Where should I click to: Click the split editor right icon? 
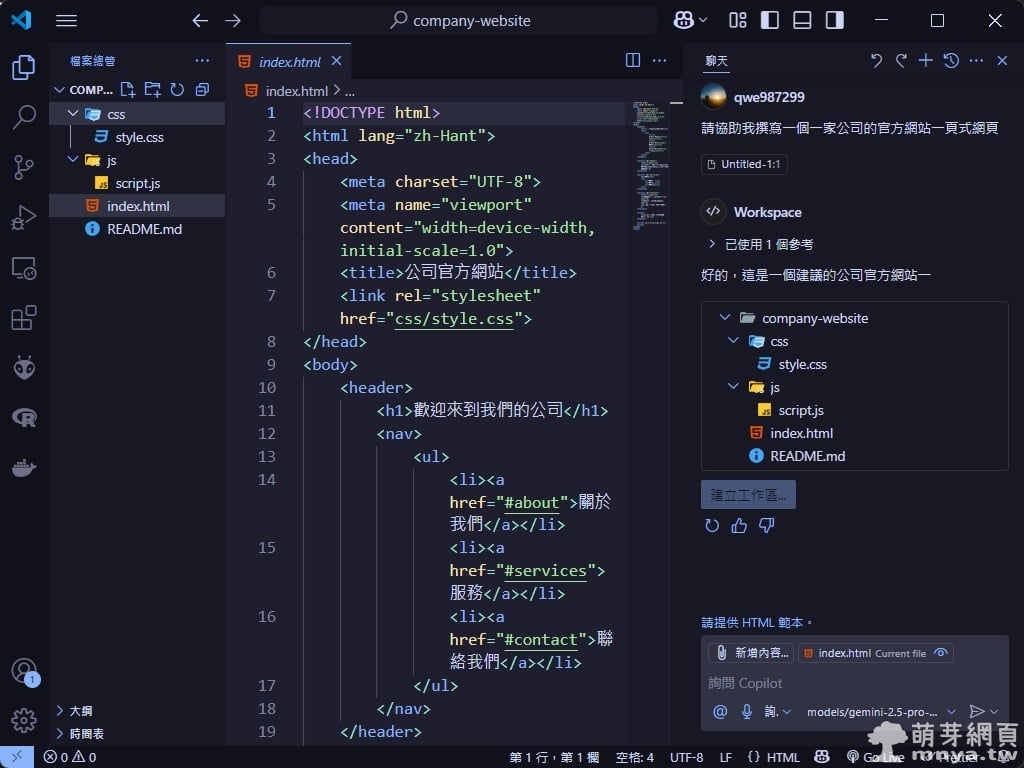pyautogui.click(x=633, y=61)
